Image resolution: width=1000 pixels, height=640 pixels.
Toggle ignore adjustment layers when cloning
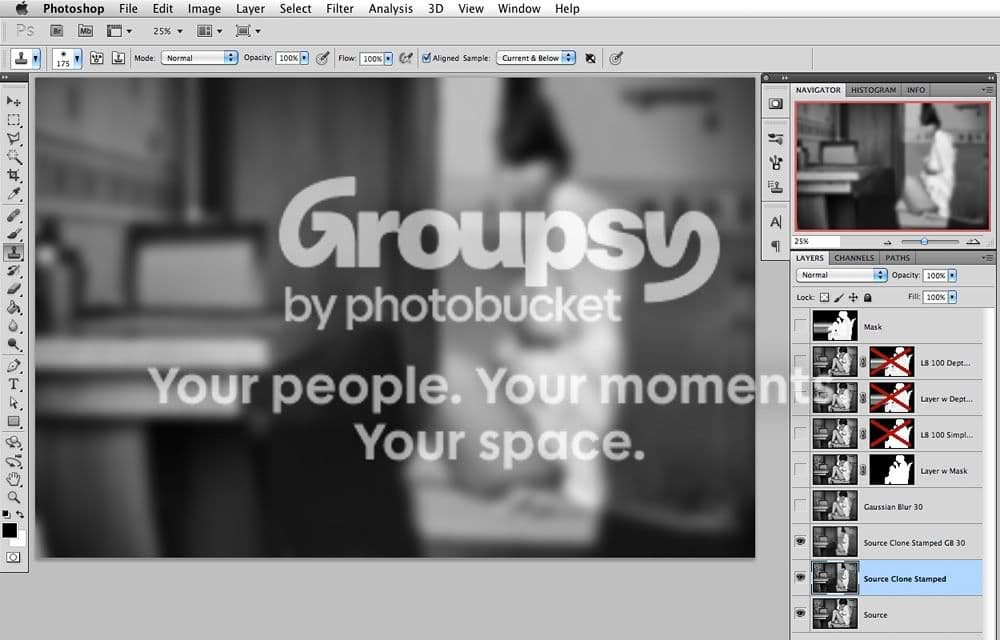tap(591, 58)
